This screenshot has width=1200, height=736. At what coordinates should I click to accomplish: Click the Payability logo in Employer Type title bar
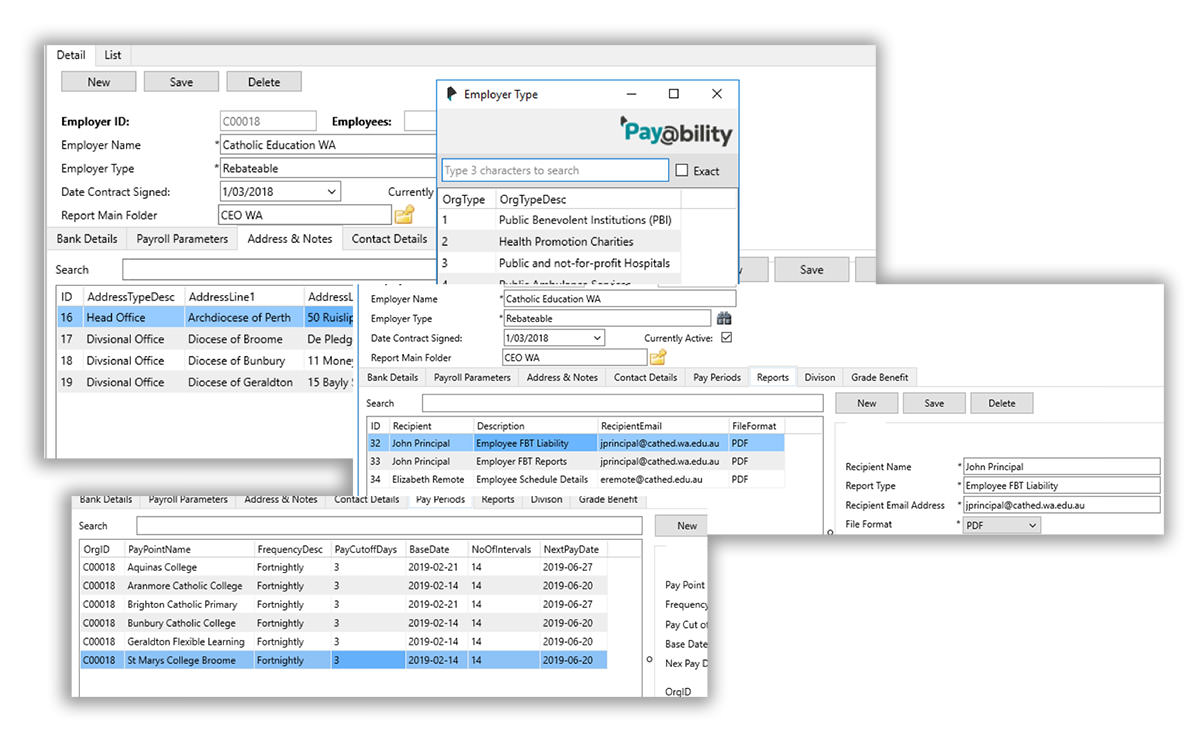453,94
